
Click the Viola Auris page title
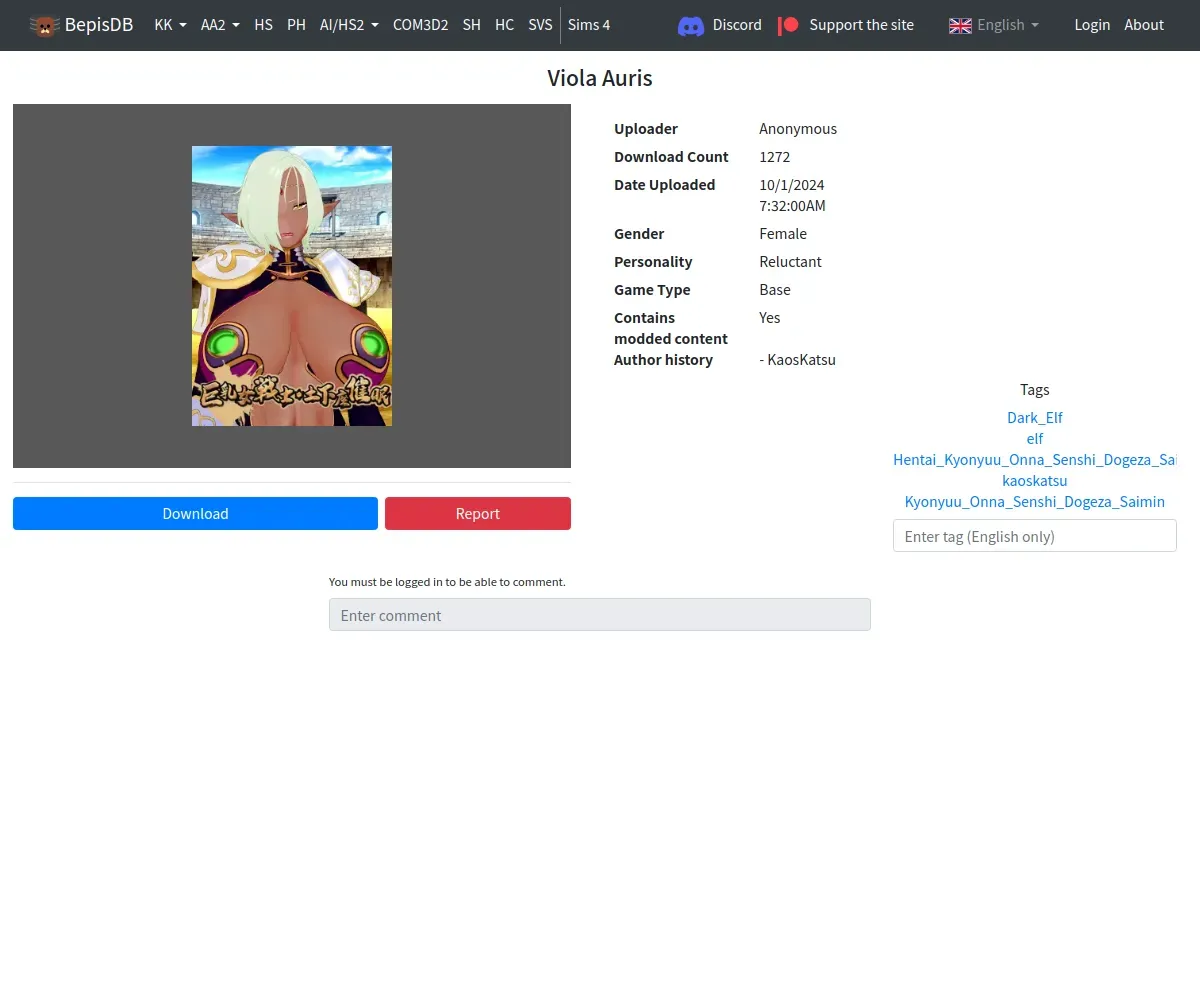pos(600,78)
